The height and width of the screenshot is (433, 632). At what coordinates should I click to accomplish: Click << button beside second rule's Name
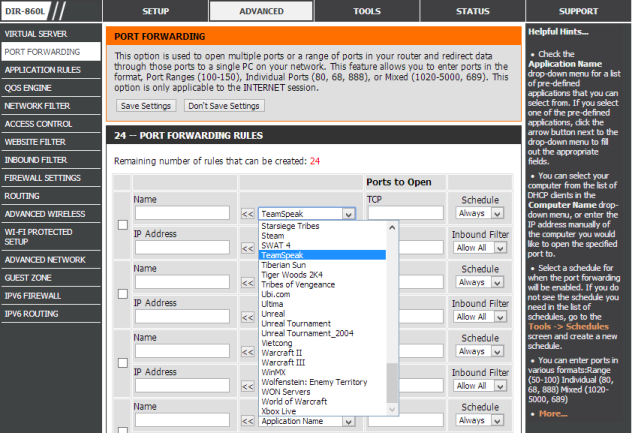(247, 283)
